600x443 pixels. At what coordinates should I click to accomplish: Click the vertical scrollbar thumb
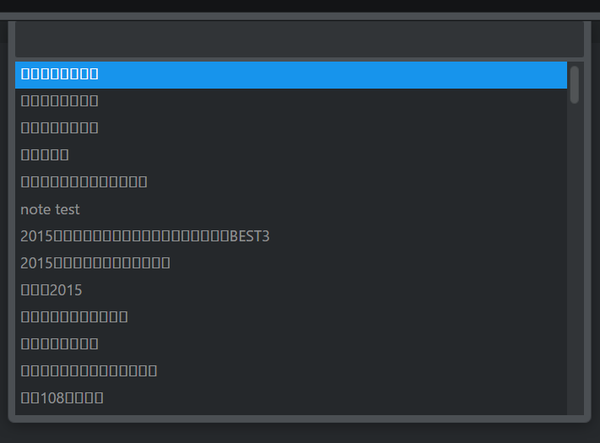pos(574,85)
